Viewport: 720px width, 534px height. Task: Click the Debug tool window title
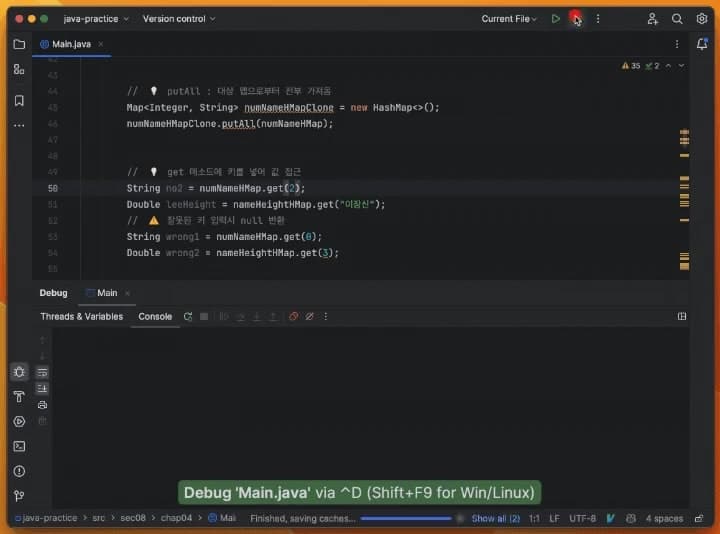[x=53, y=293]
